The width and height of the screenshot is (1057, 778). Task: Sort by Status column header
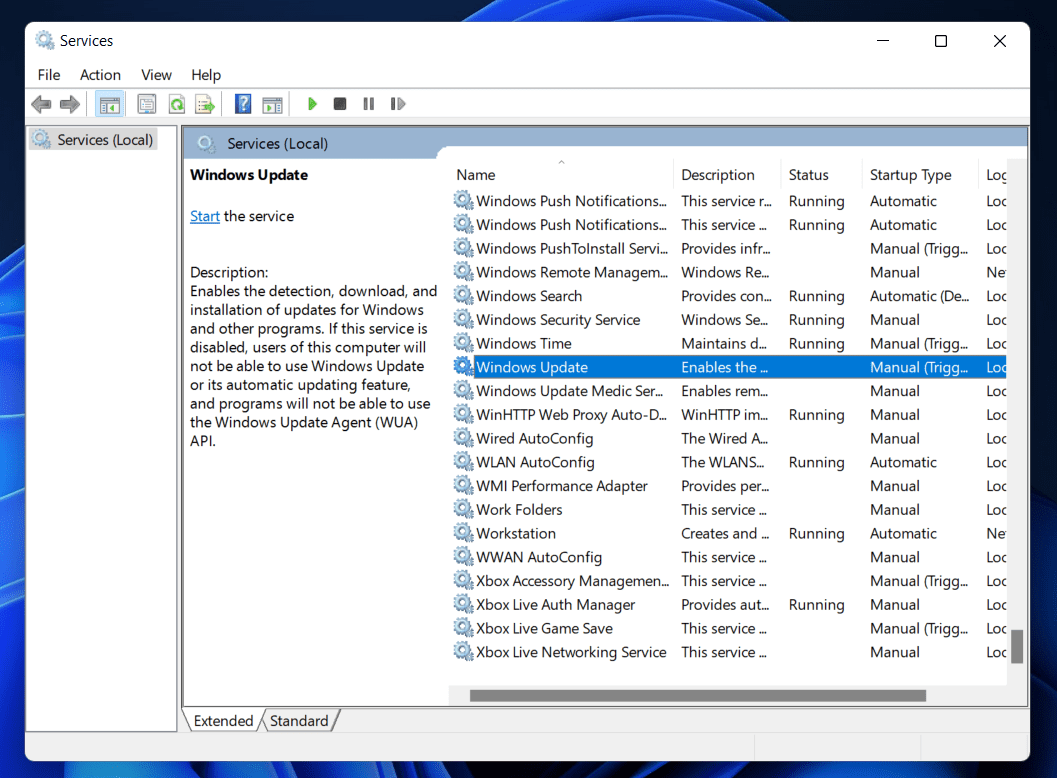821,175
